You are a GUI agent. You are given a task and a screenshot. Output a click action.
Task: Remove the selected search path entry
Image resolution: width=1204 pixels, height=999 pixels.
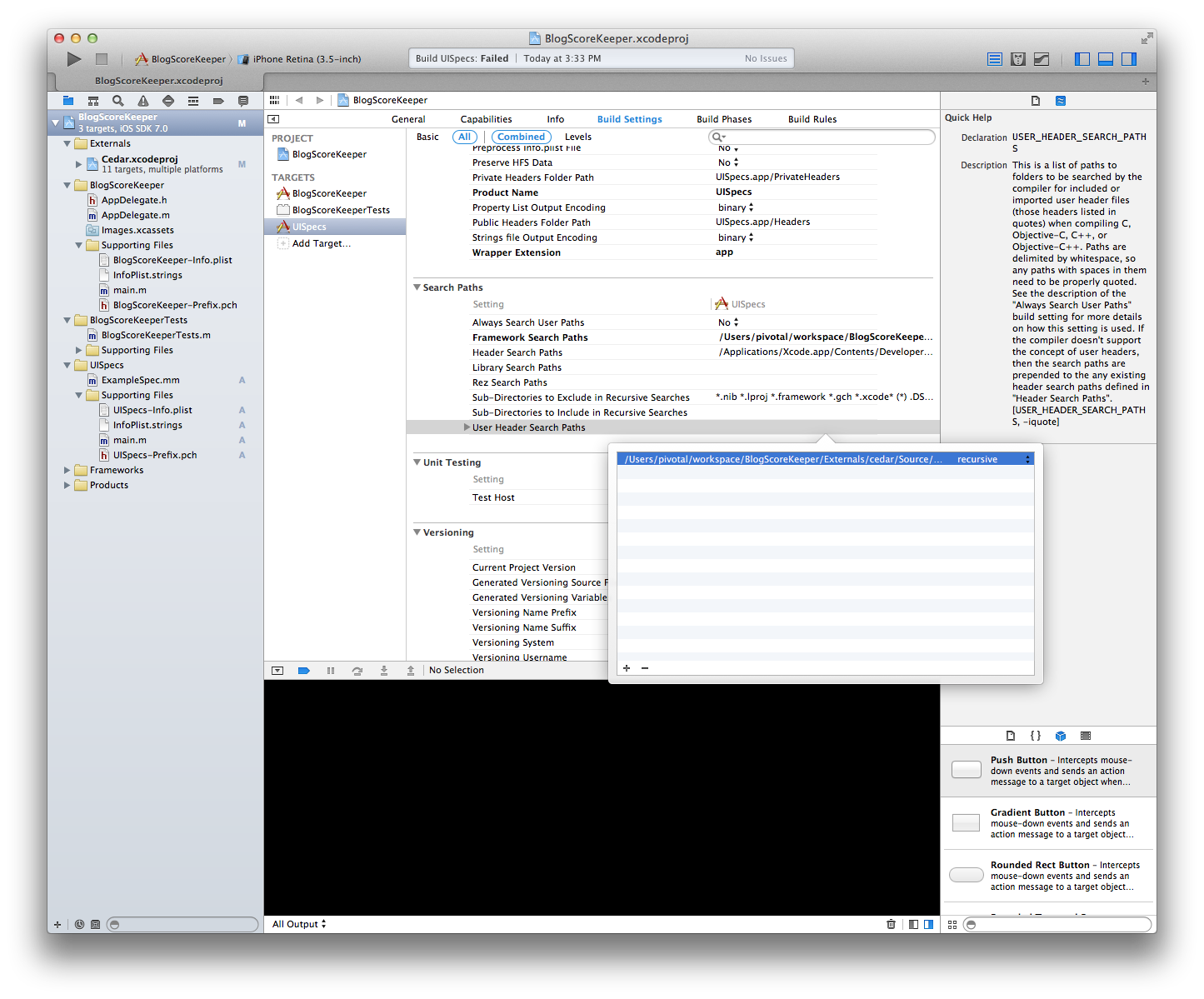(x=645, y=668)
